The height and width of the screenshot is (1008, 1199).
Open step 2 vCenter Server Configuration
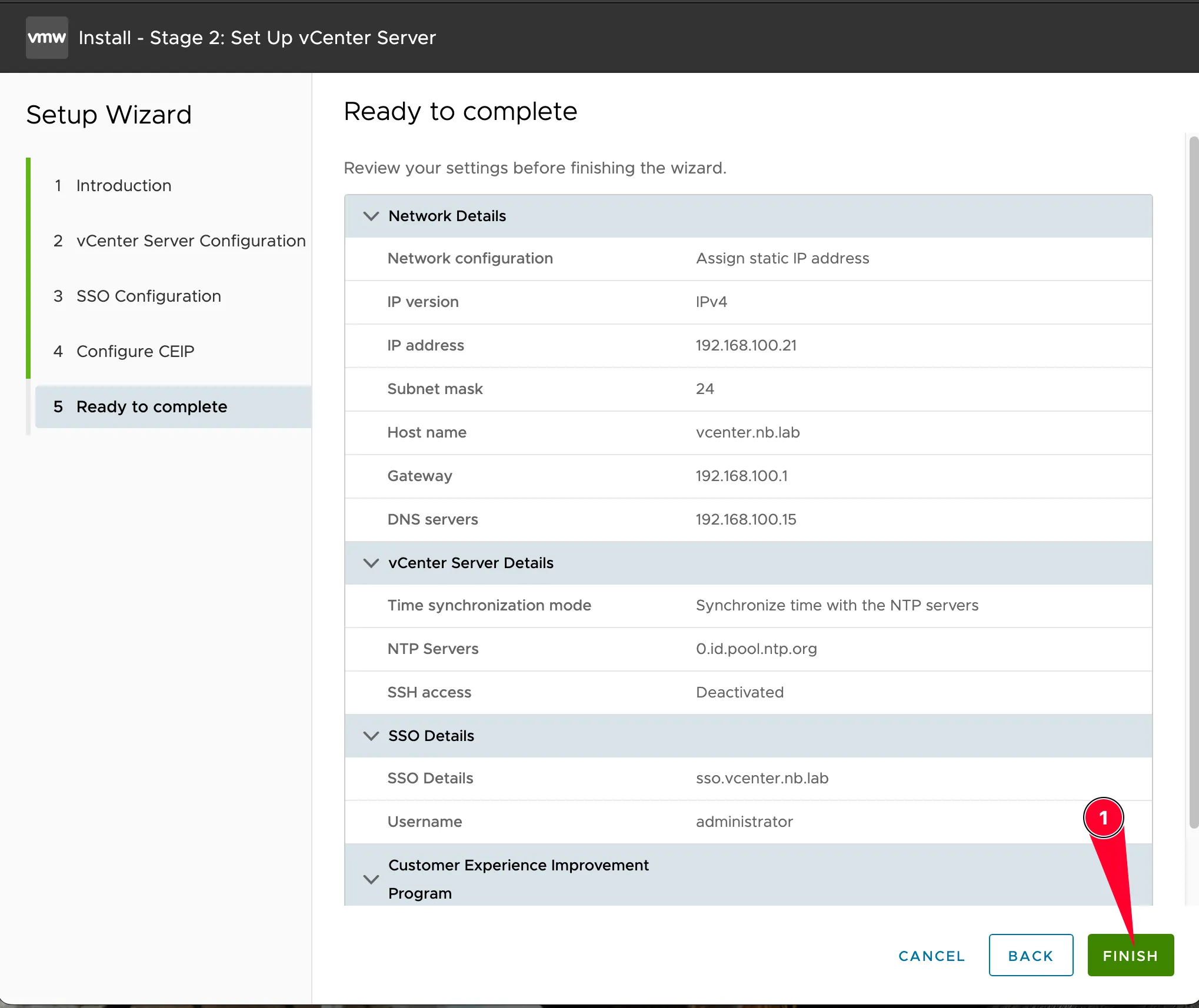pyautogui.click(x=179, y=241)
